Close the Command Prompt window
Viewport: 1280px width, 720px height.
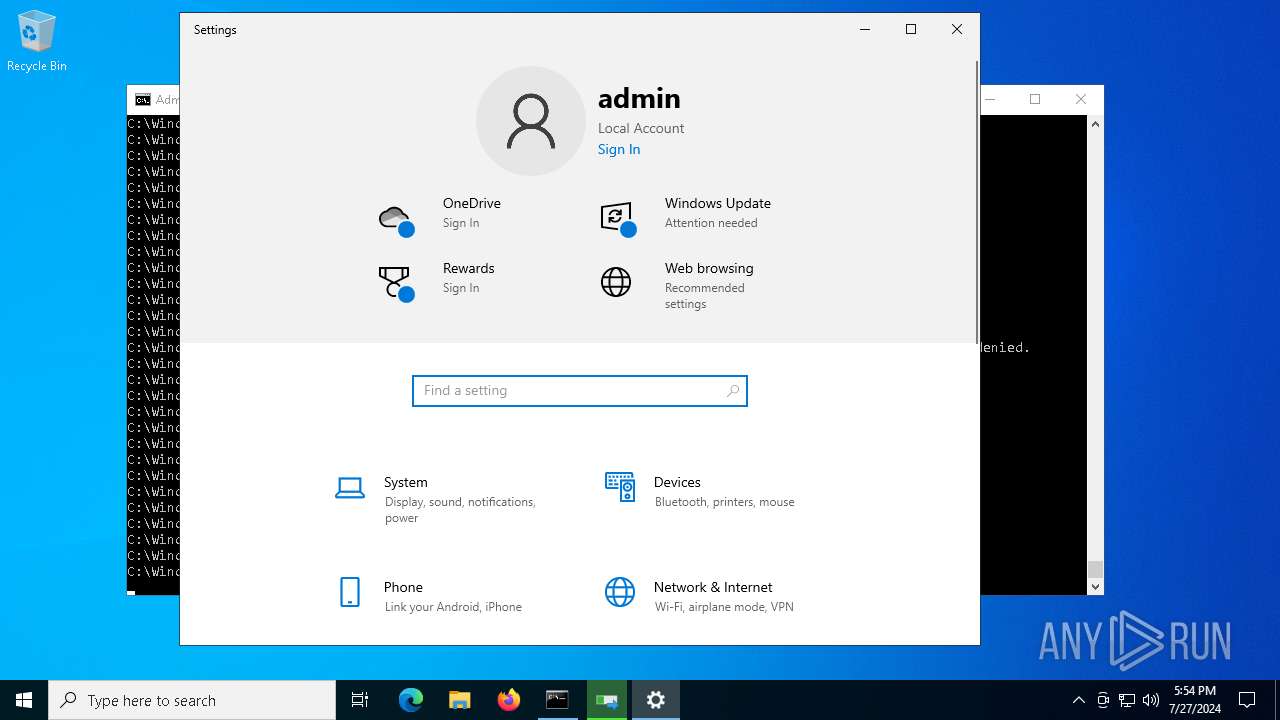point(1081,99)
